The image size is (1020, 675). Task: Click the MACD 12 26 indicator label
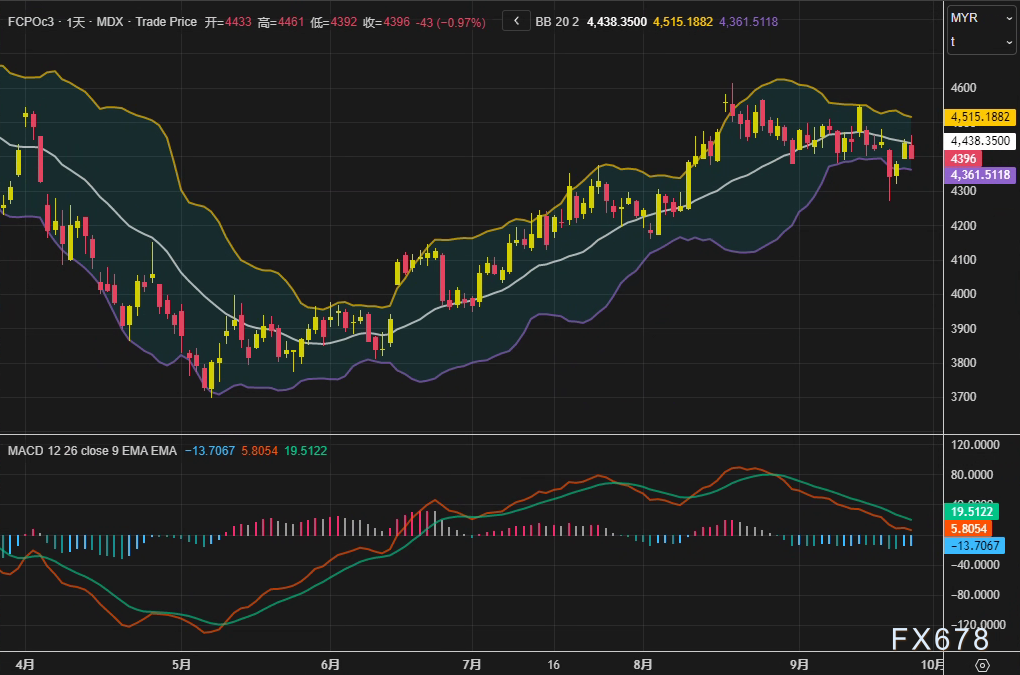click(92, 451)
